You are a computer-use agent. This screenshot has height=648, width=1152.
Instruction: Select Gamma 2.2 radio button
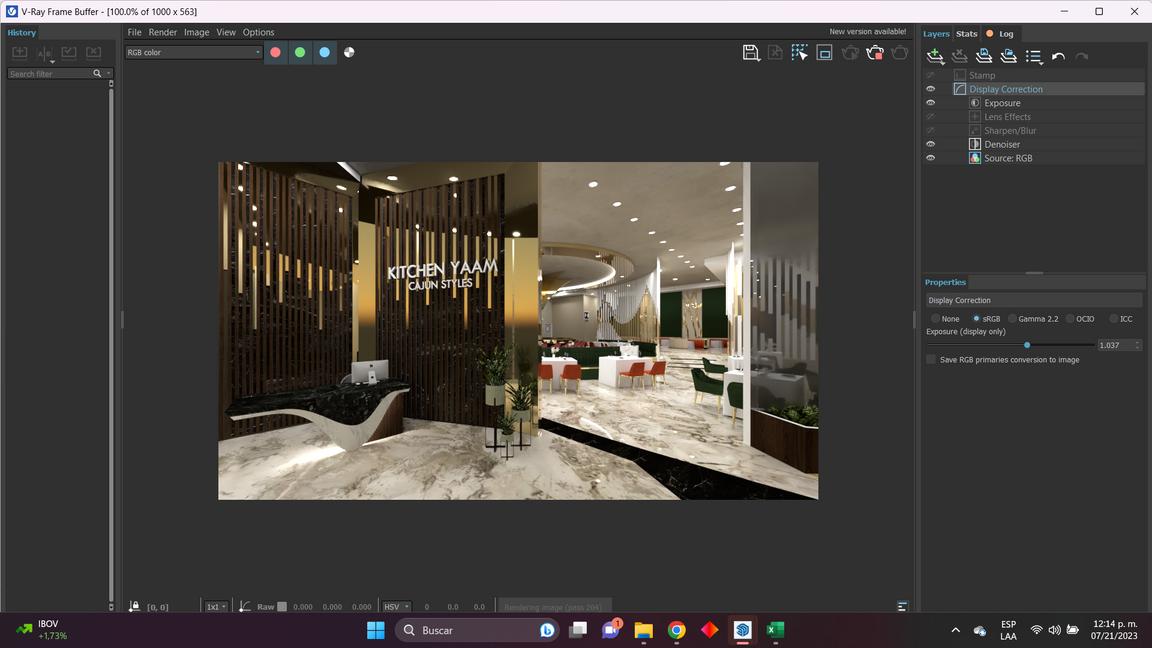coord(1012,319)
